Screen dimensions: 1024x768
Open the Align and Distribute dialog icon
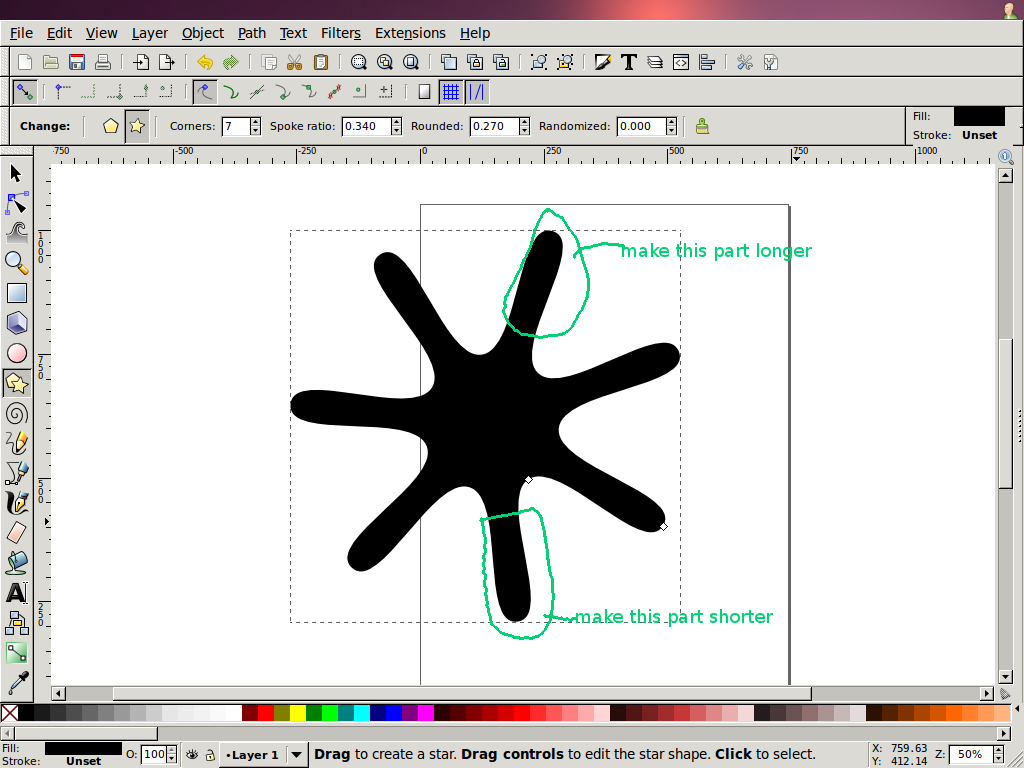click(x=707, y=61)
